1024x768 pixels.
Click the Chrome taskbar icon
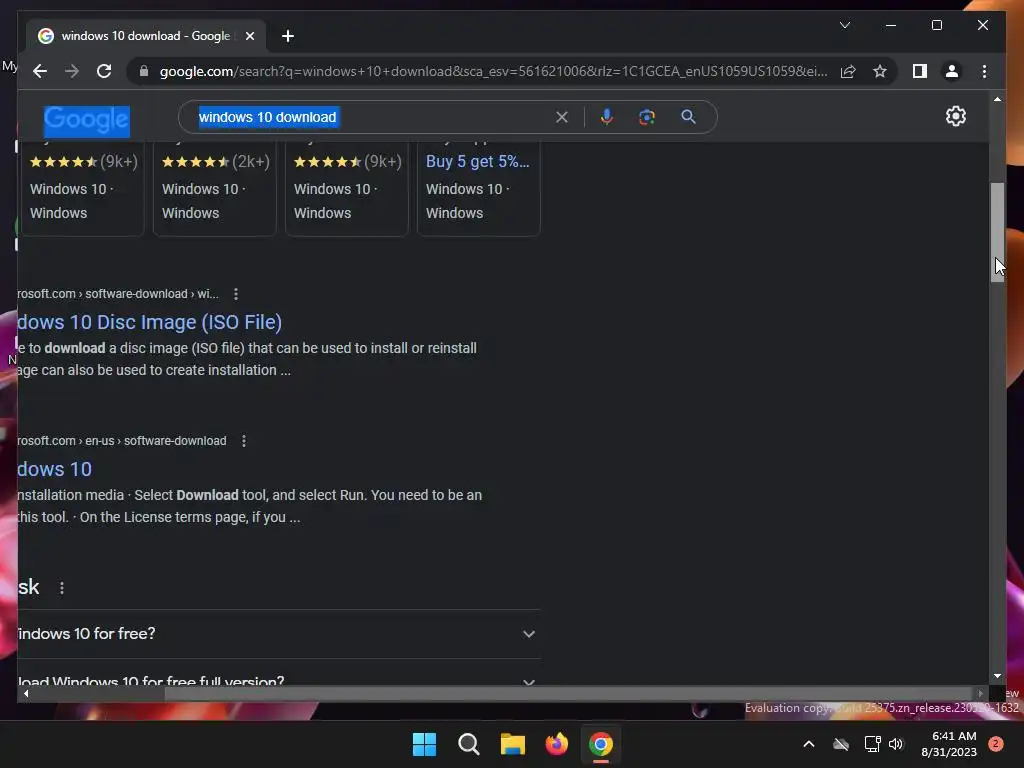(x=601, y=744)
